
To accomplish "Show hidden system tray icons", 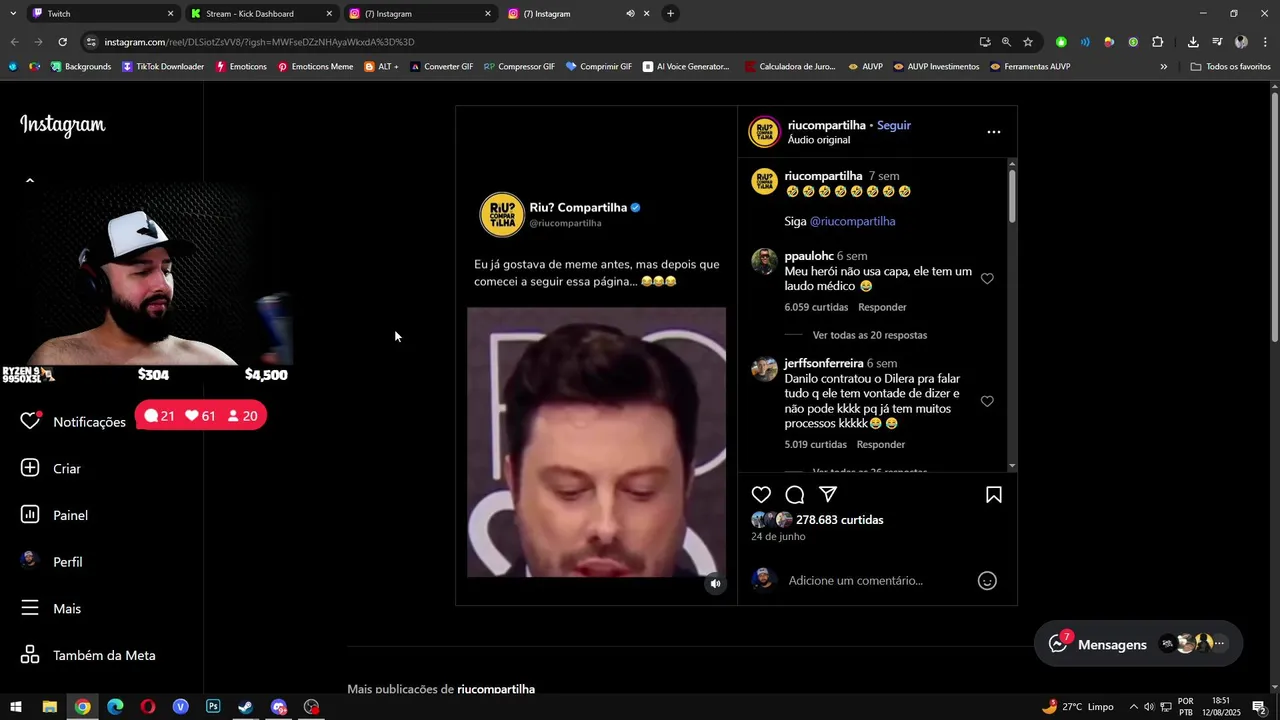I will [x=1132, y=707].
